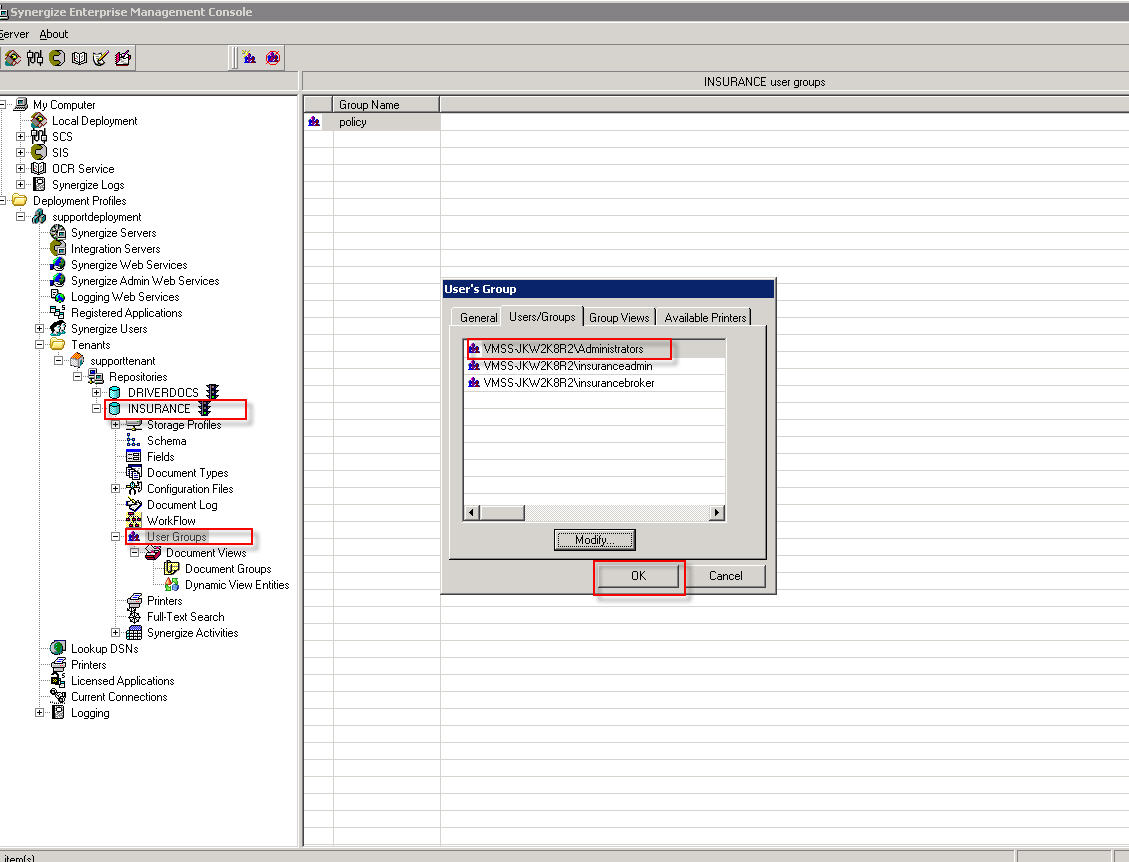Click the Cancel button in dialog
The width and height of the screenshot is (1129, 862).
point(725,576)
